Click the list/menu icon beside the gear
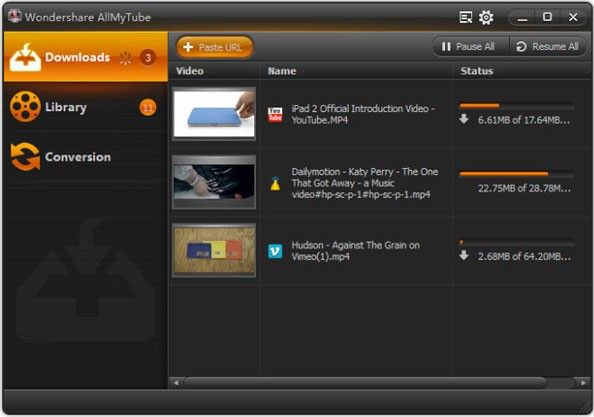Viewport: 594px width, 417px height. tap(466, 17)
